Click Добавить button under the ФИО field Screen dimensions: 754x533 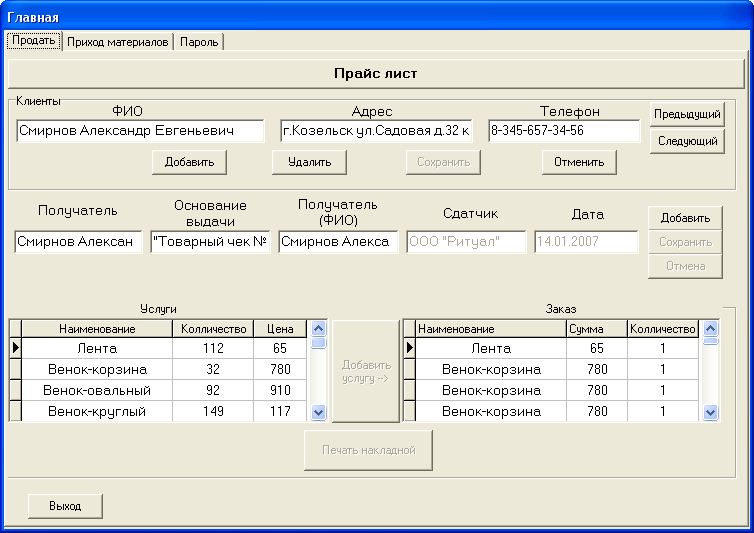pos(189,162)
